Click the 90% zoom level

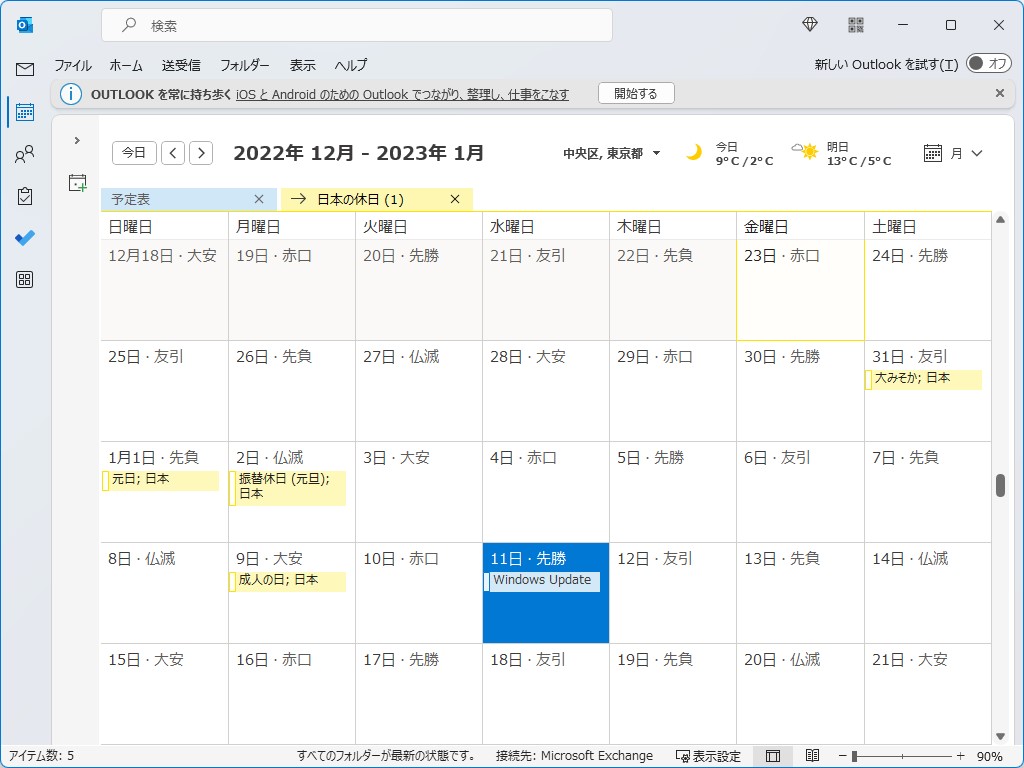pyautogui.click(x=989, y=756)
